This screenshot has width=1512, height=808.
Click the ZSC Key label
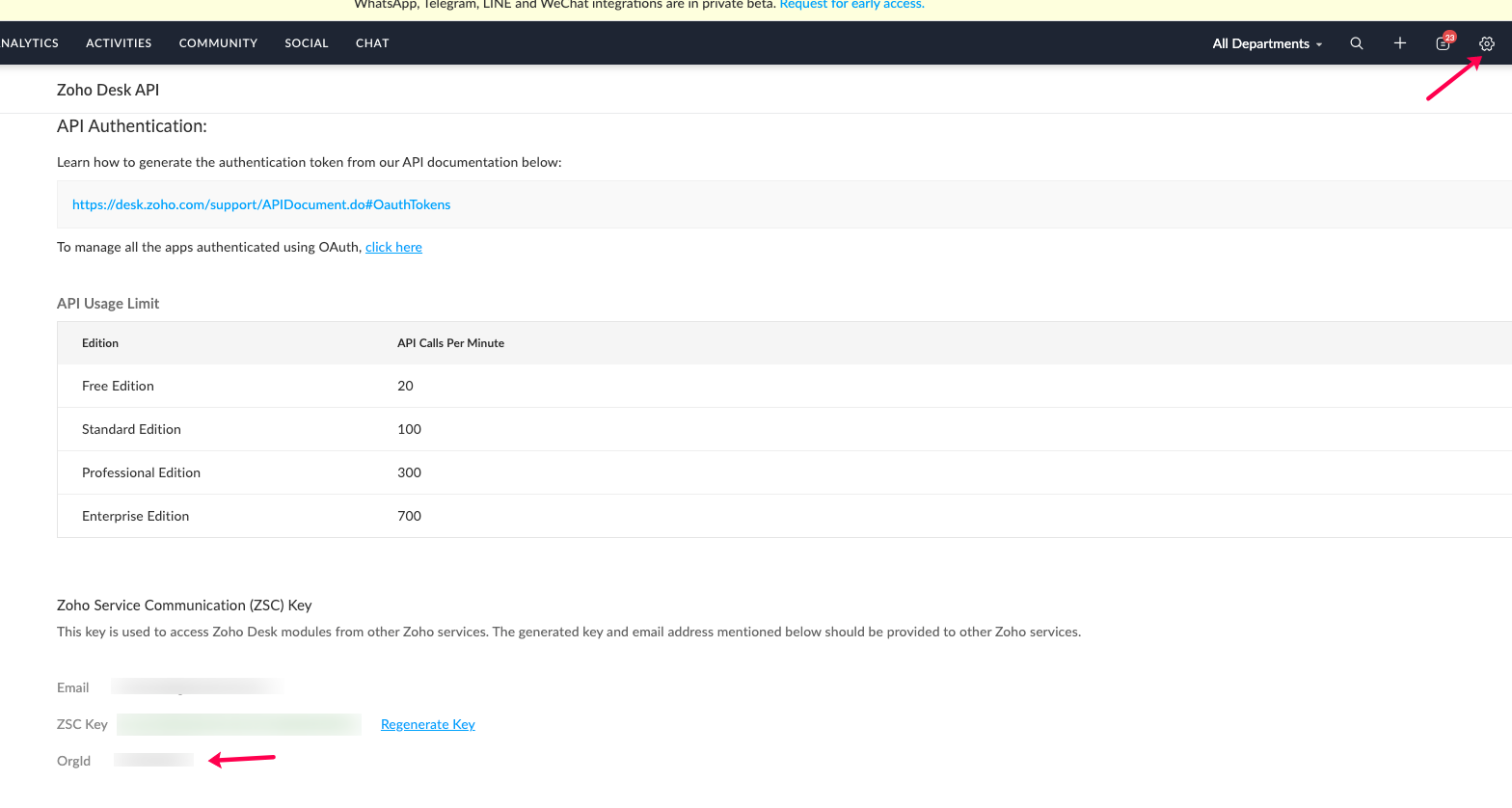click(x=82, y=724)
